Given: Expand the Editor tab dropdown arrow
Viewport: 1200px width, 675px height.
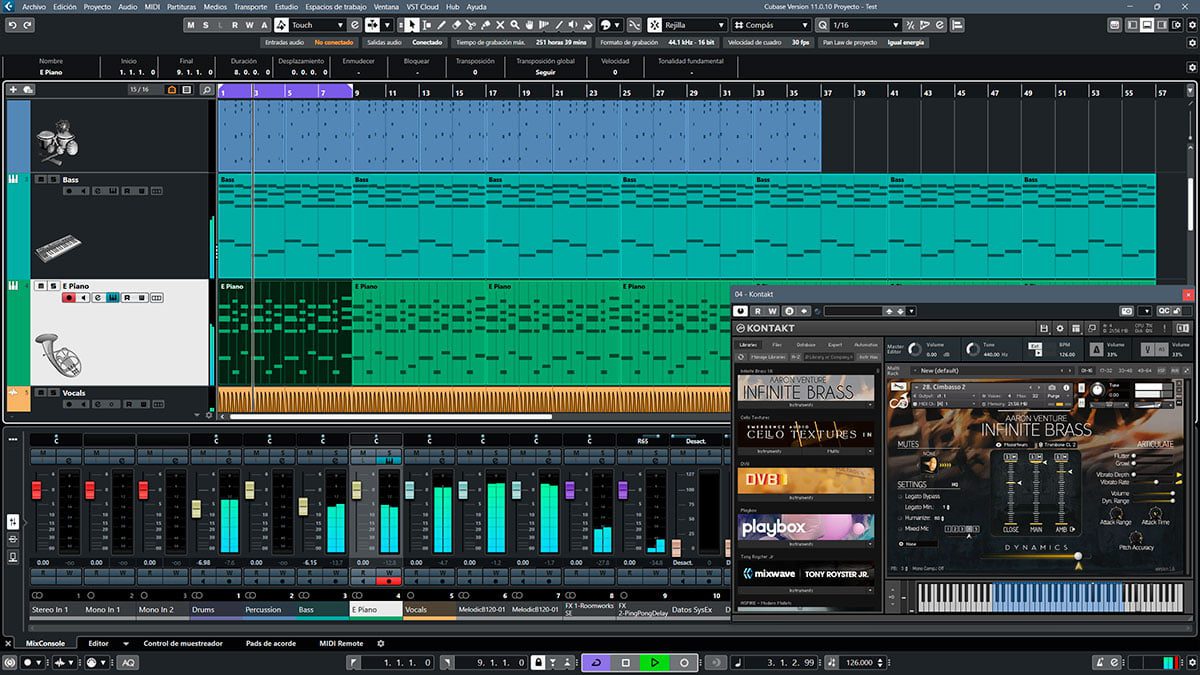Looking at the screenshot, I should (x=126, y=643).
